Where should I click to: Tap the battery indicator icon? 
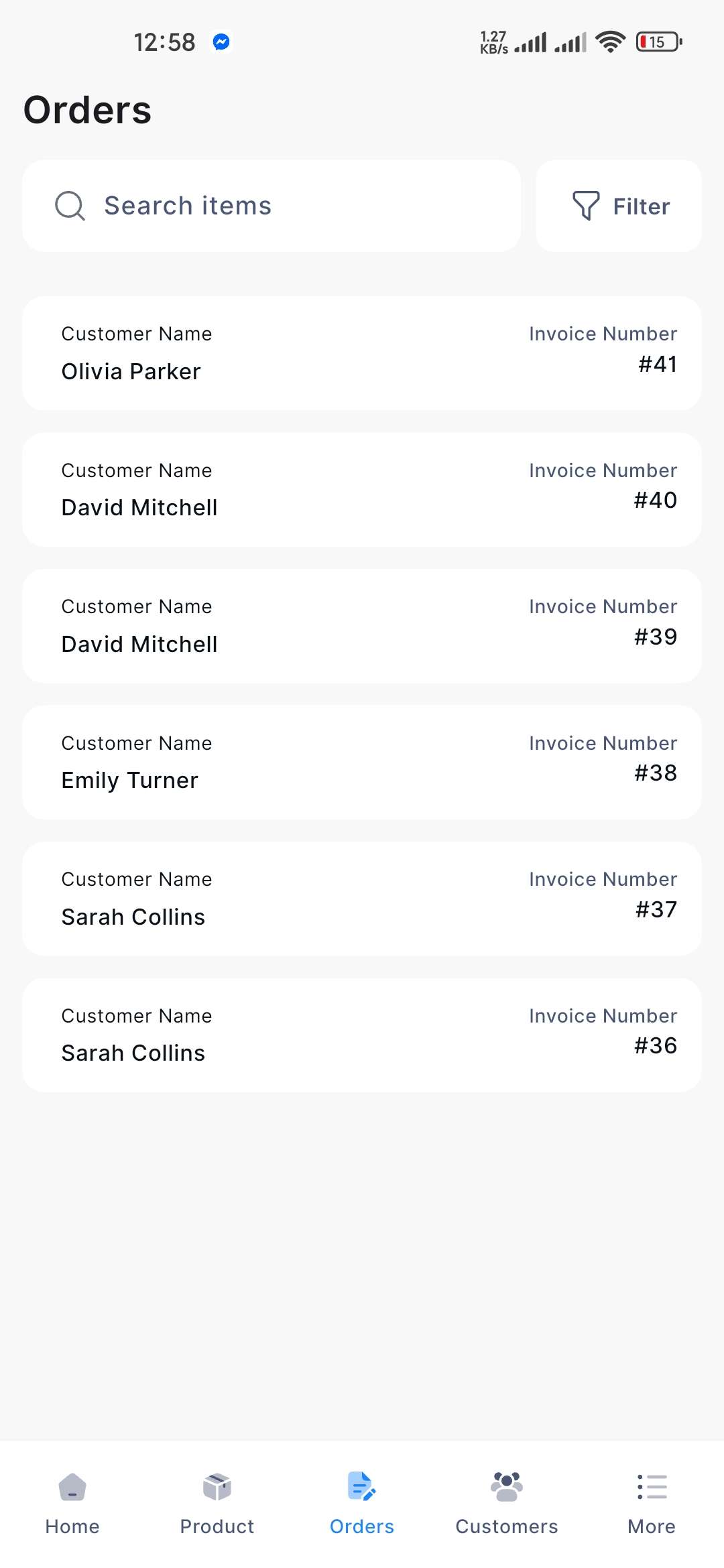[658, 42]
